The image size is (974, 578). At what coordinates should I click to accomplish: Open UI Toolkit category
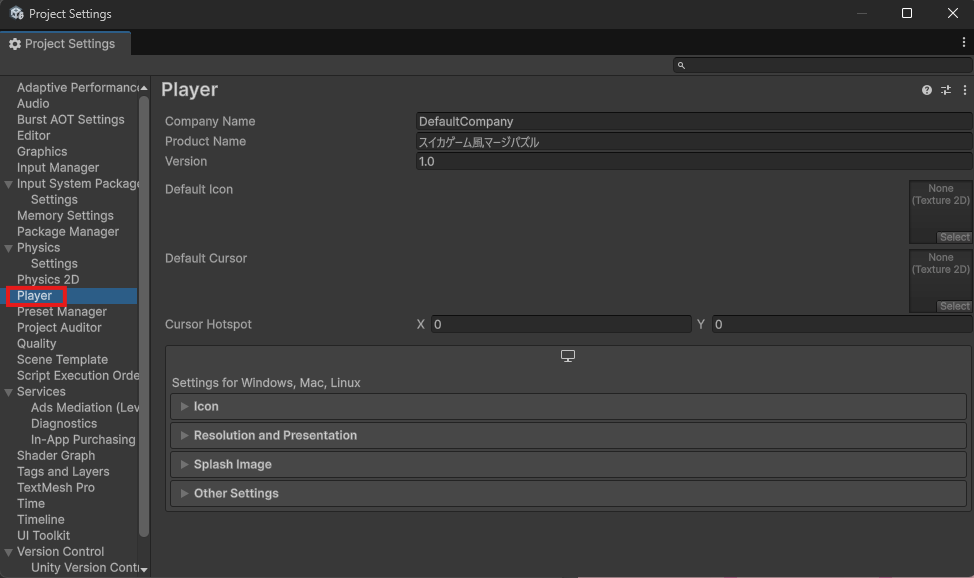(x=43, y=536)
